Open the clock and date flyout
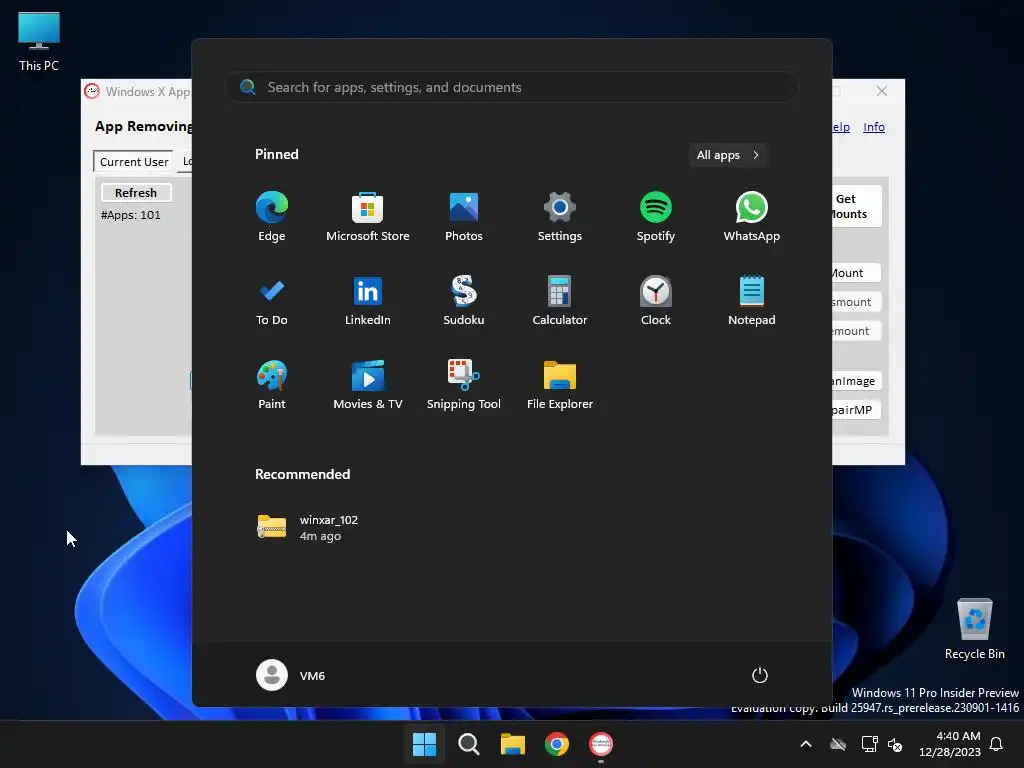1024x768 pixels. click(950, 744)
